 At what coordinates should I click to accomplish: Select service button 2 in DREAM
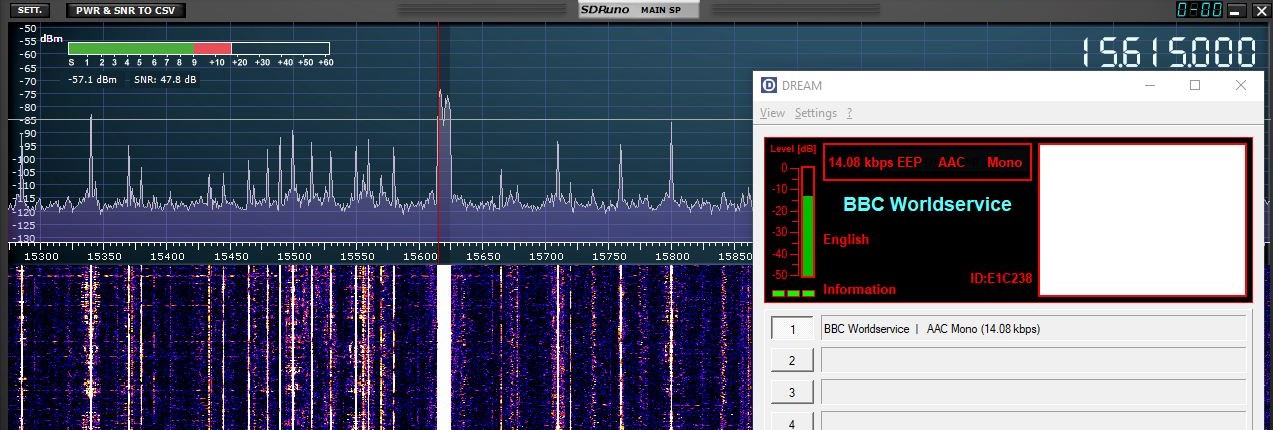tap(792, 361)
